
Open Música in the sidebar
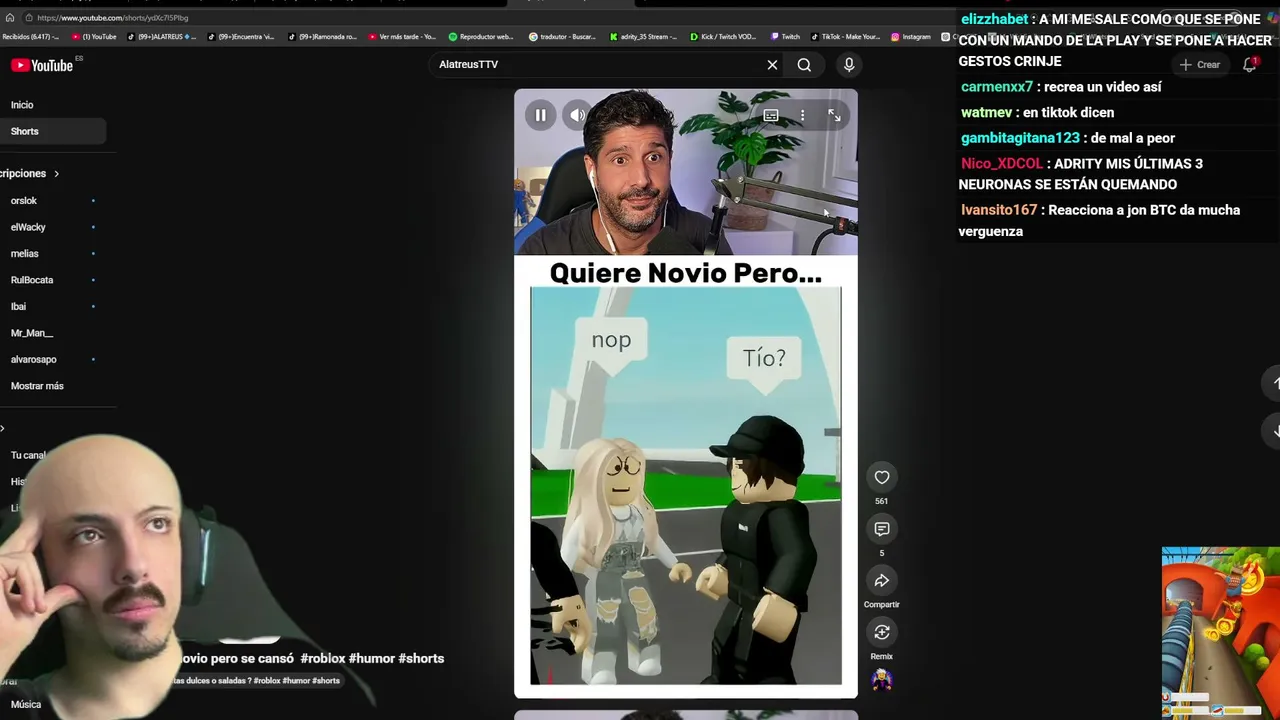26,704
